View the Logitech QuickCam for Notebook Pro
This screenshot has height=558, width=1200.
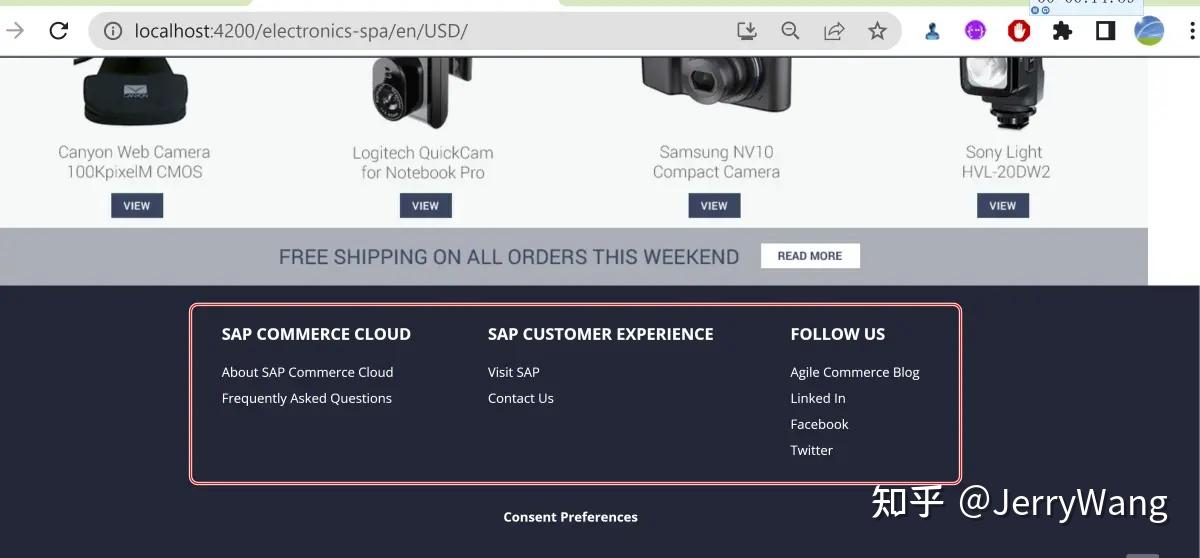[x=426, y=206]
